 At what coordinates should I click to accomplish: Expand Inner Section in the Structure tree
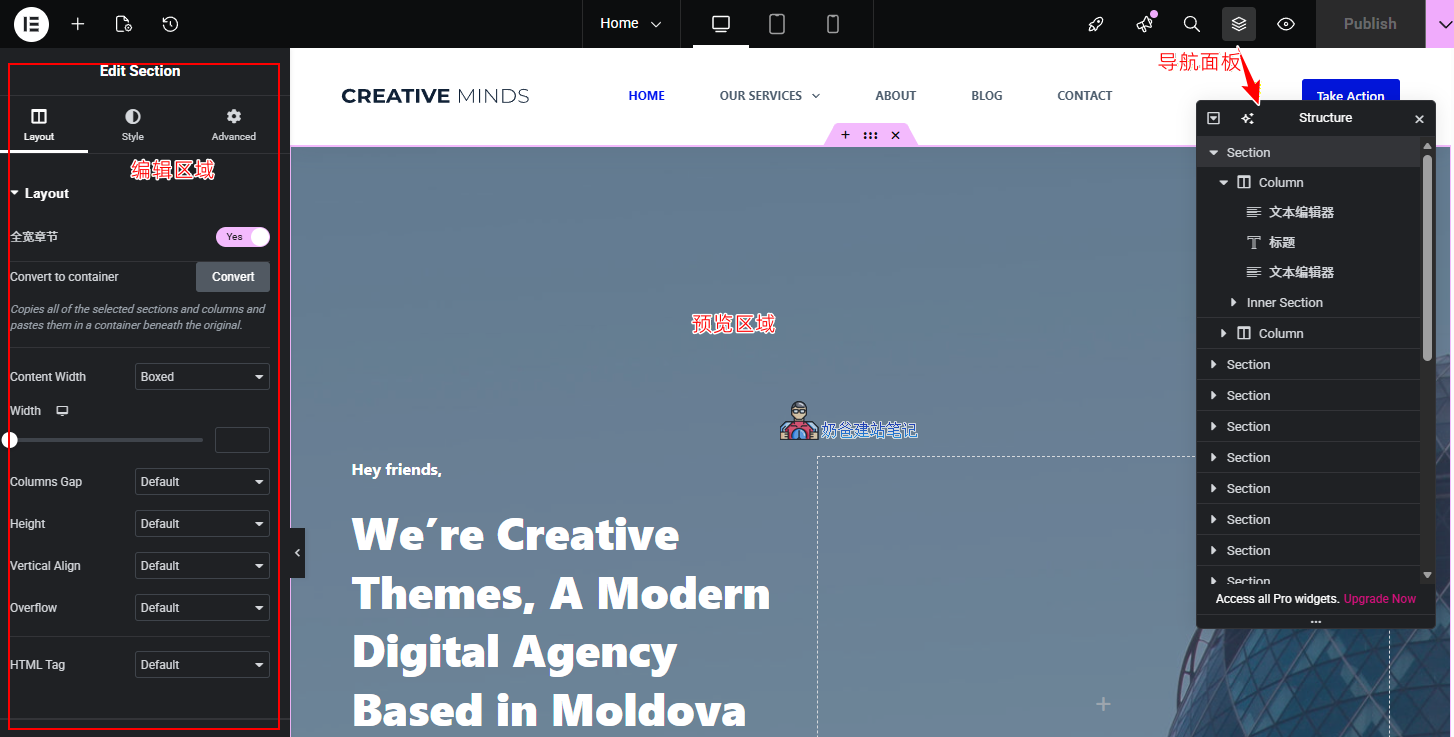[x=1235, y=302]
